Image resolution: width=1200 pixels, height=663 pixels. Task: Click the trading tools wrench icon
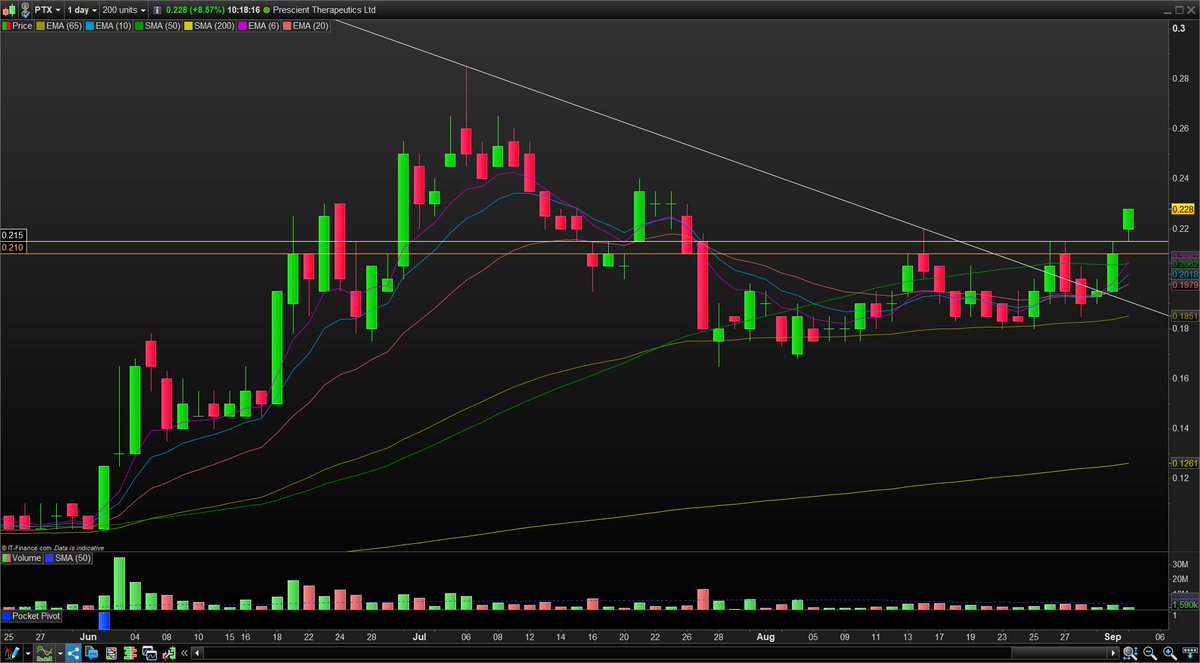169,653
